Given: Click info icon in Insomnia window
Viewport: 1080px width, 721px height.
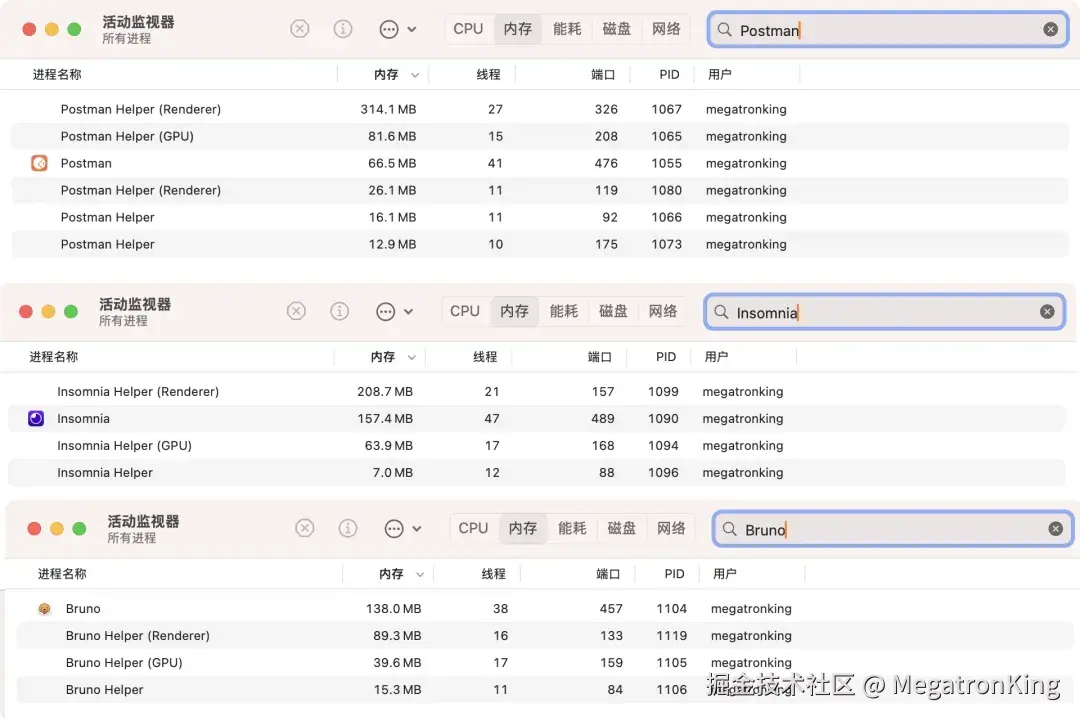Looking at the screenshot, I should (x=340, y=311).
